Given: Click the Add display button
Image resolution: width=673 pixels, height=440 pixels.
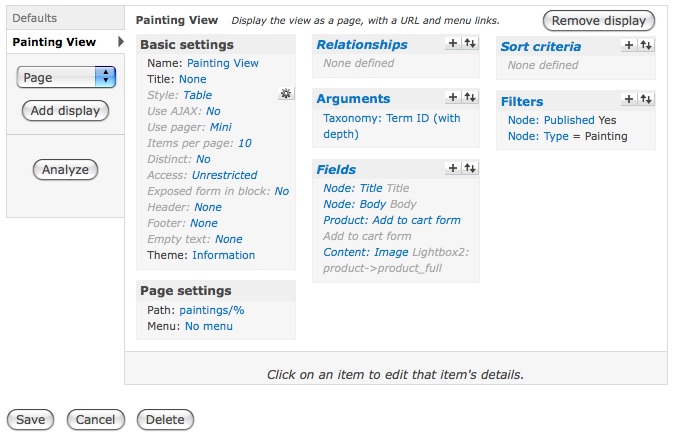Looking at the screenshot, I should pos(65,111).
